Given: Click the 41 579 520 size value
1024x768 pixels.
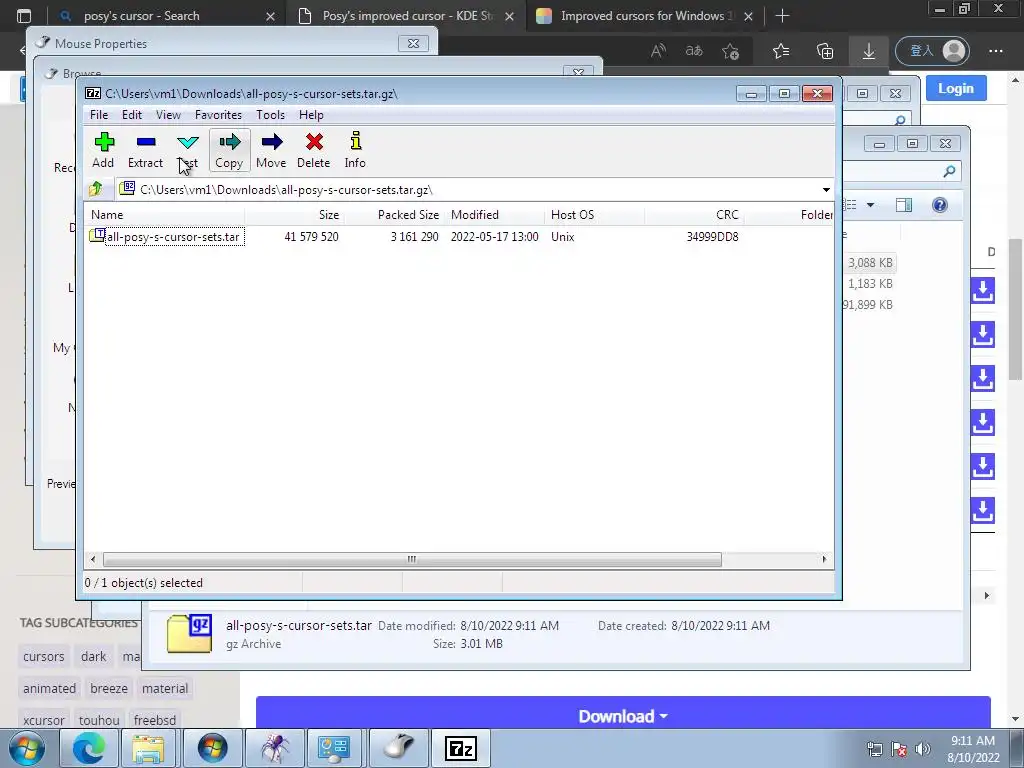Looking at the screenshot, I should (x=312, y=237).
